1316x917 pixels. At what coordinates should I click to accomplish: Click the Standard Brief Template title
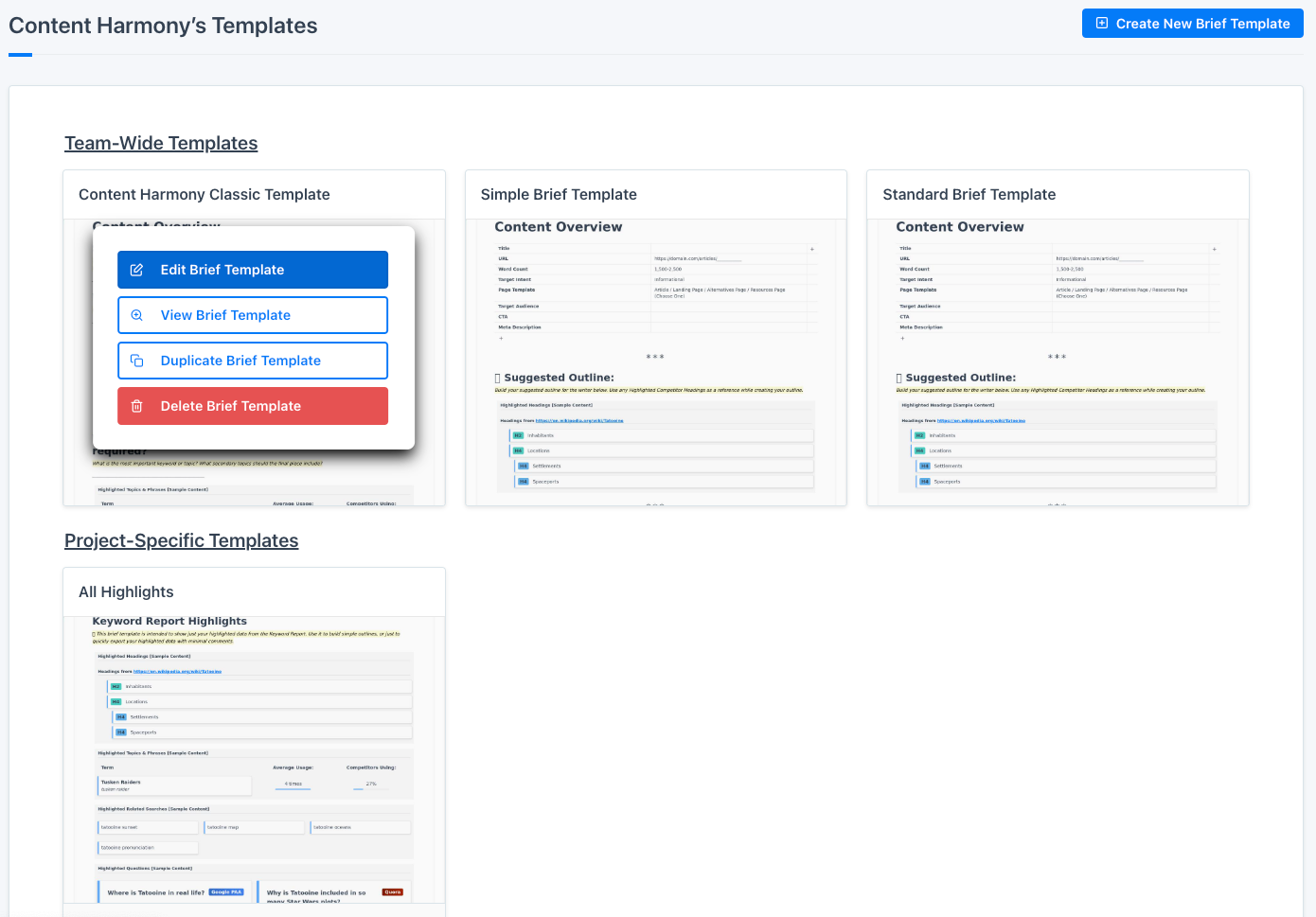pos(969,195)
